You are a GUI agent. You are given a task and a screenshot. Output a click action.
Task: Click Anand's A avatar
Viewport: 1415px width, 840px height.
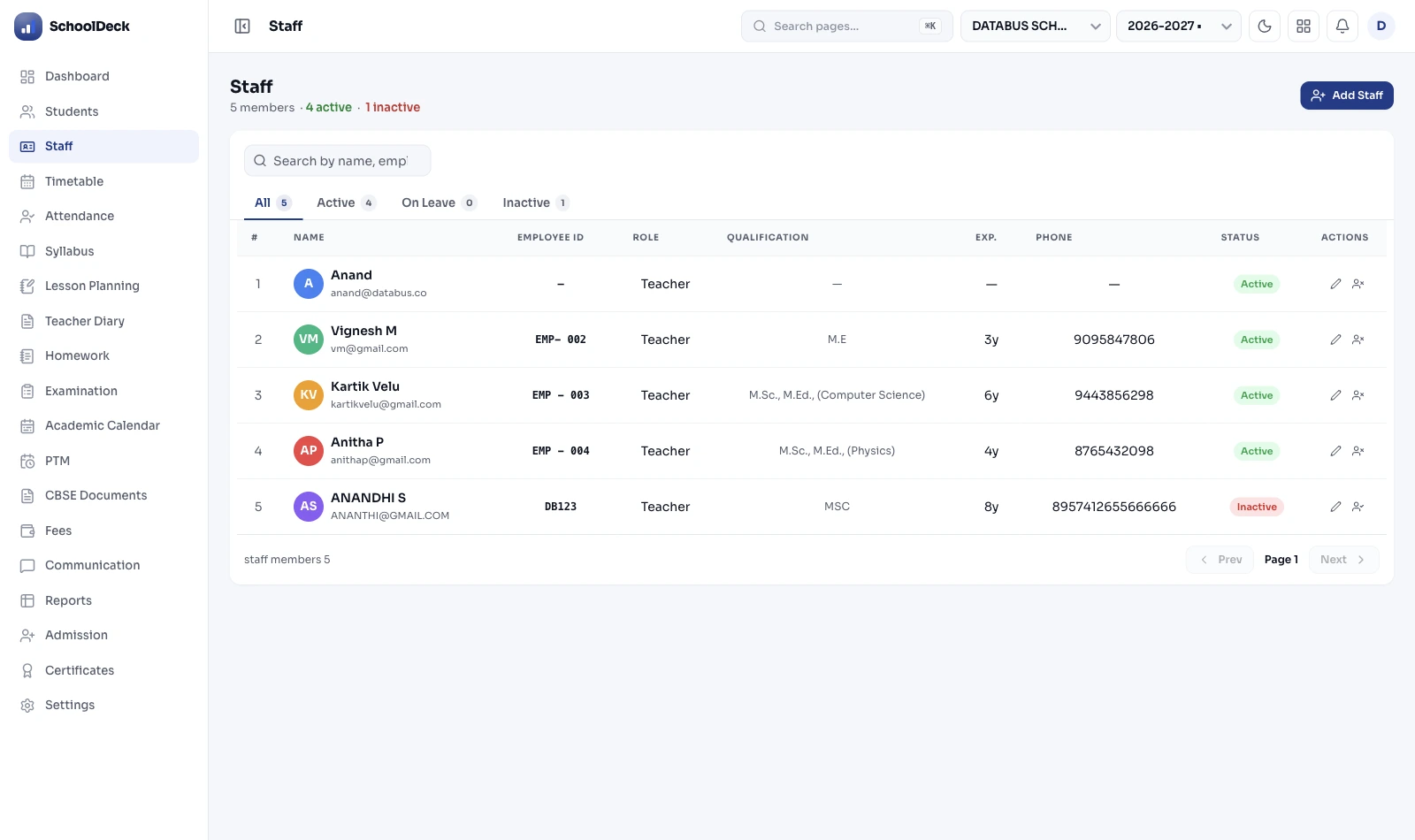(x=309, y=284)
